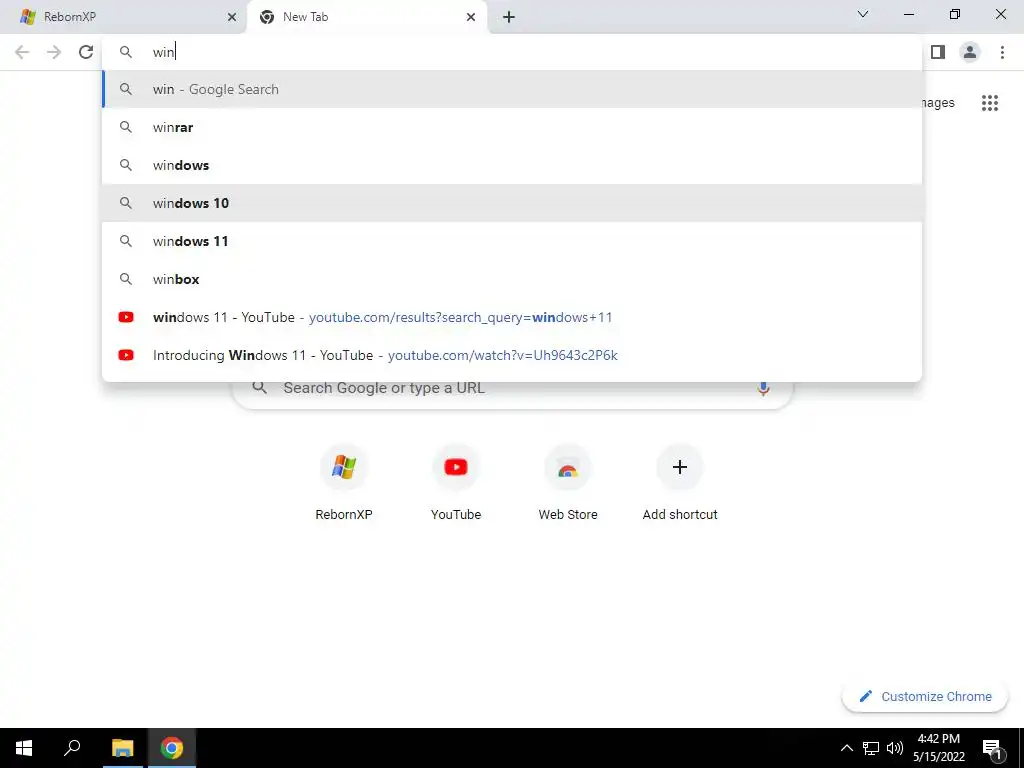This screenshot has height=768, width=1024.
Task: Expand the tab search chevron
Action: pyautogui.click(x=863, y=14)
